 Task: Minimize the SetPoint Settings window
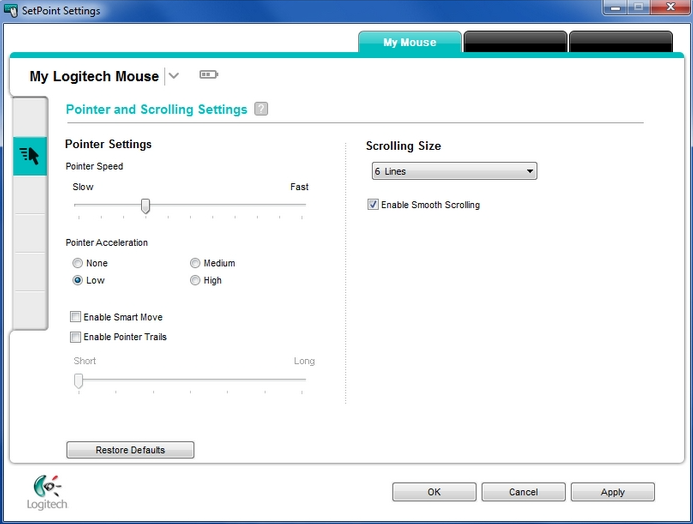616,7
